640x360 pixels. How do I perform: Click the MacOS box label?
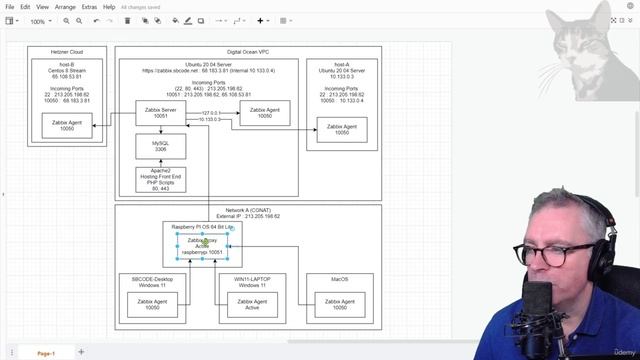[340, 279]
